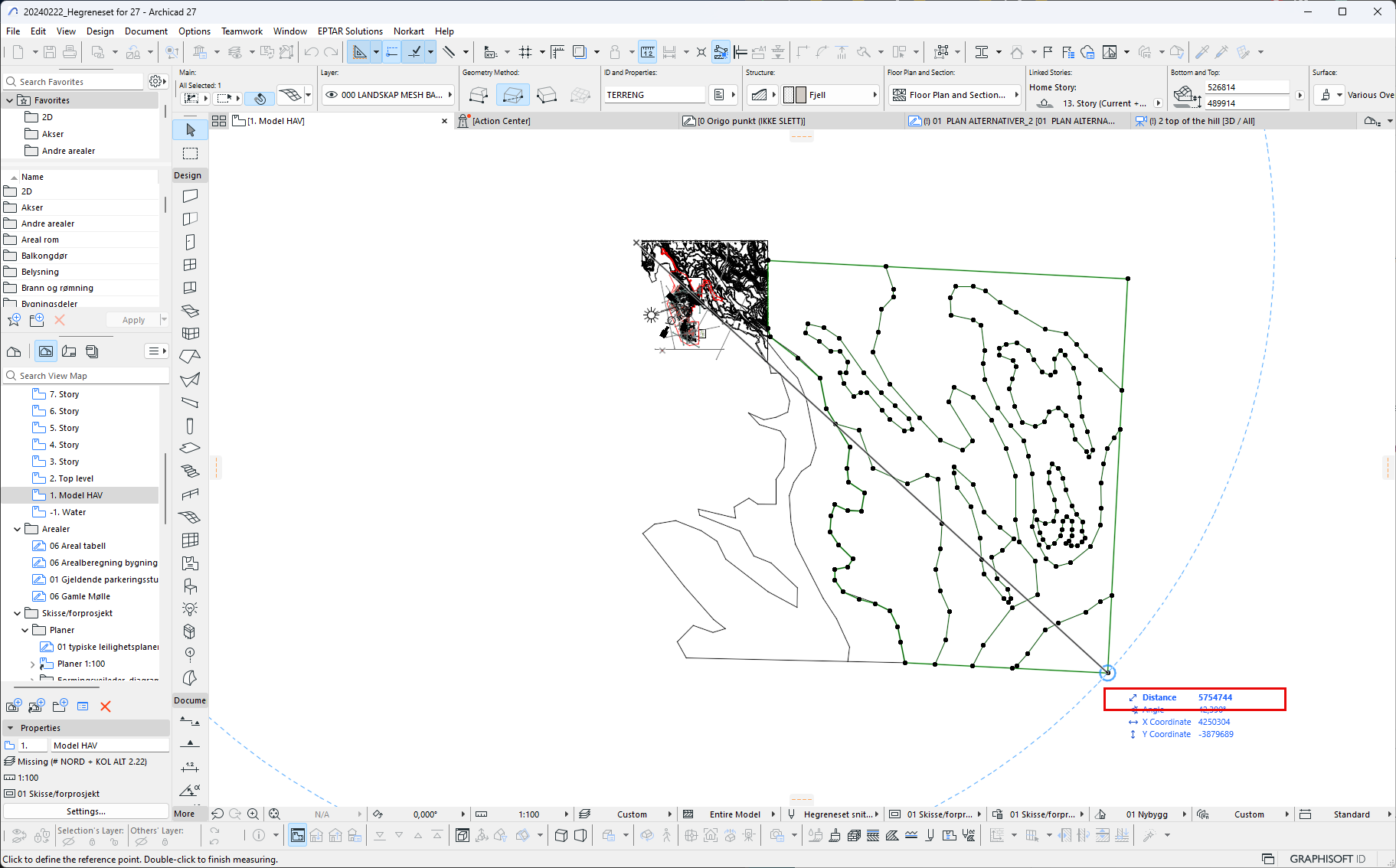Switch to the Action Center tab
Screen dimensions: 1396x868
pyautogui.click(x=501, y=121)
